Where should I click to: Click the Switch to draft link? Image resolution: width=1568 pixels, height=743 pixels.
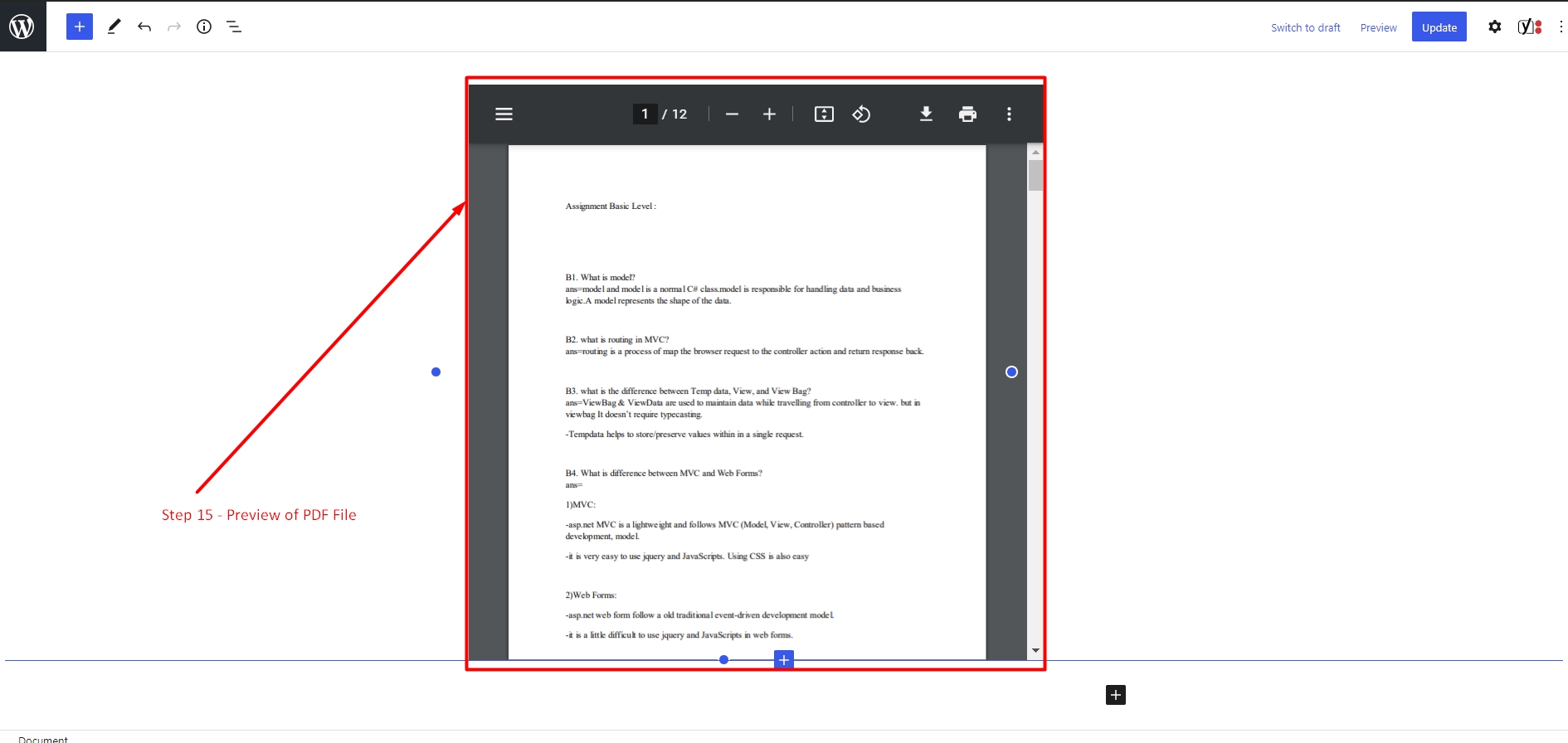1306,27
